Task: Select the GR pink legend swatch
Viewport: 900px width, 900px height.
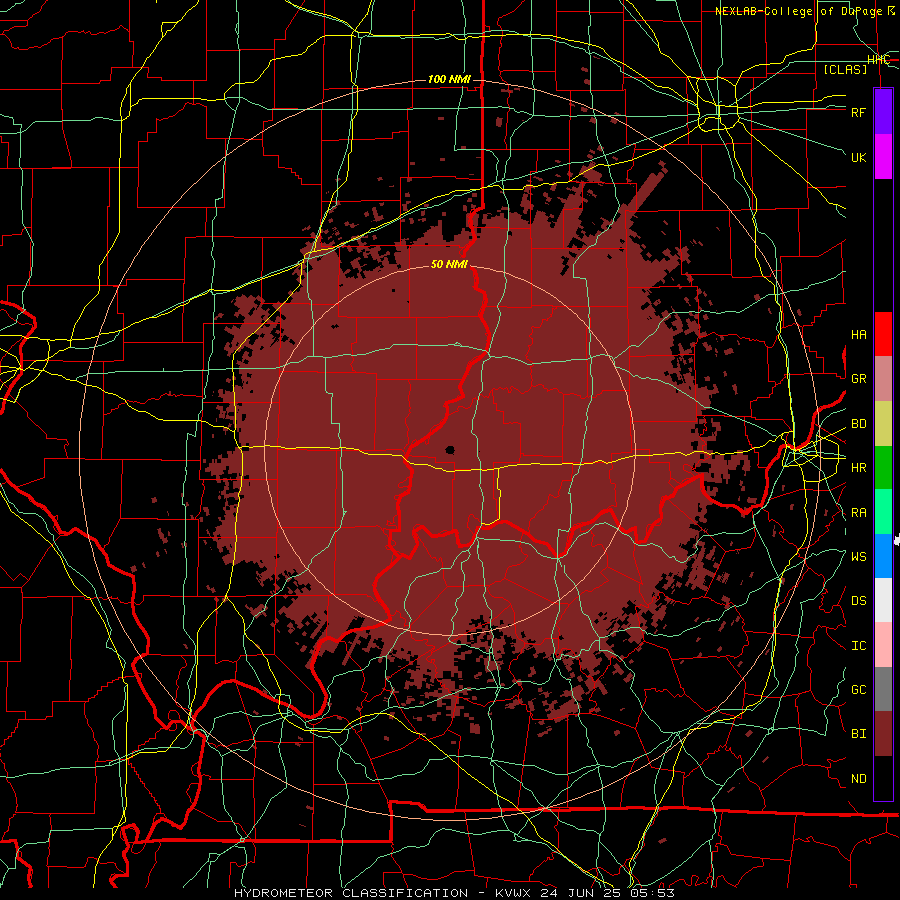Action: [883, 378]
